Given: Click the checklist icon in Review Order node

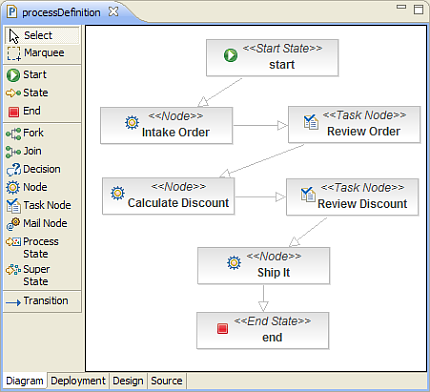Looking at the screenshot, I should 311,122.
